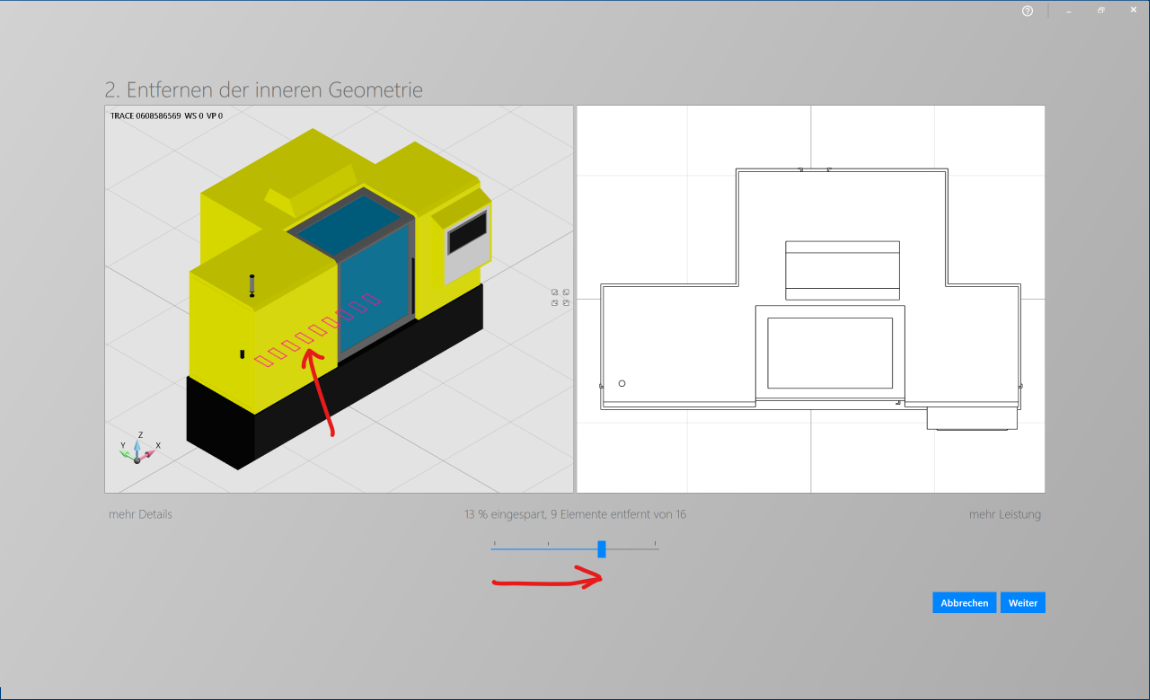Restore down the wizard window
This screenshot has width=1150, height=700.
(1100, 10)
